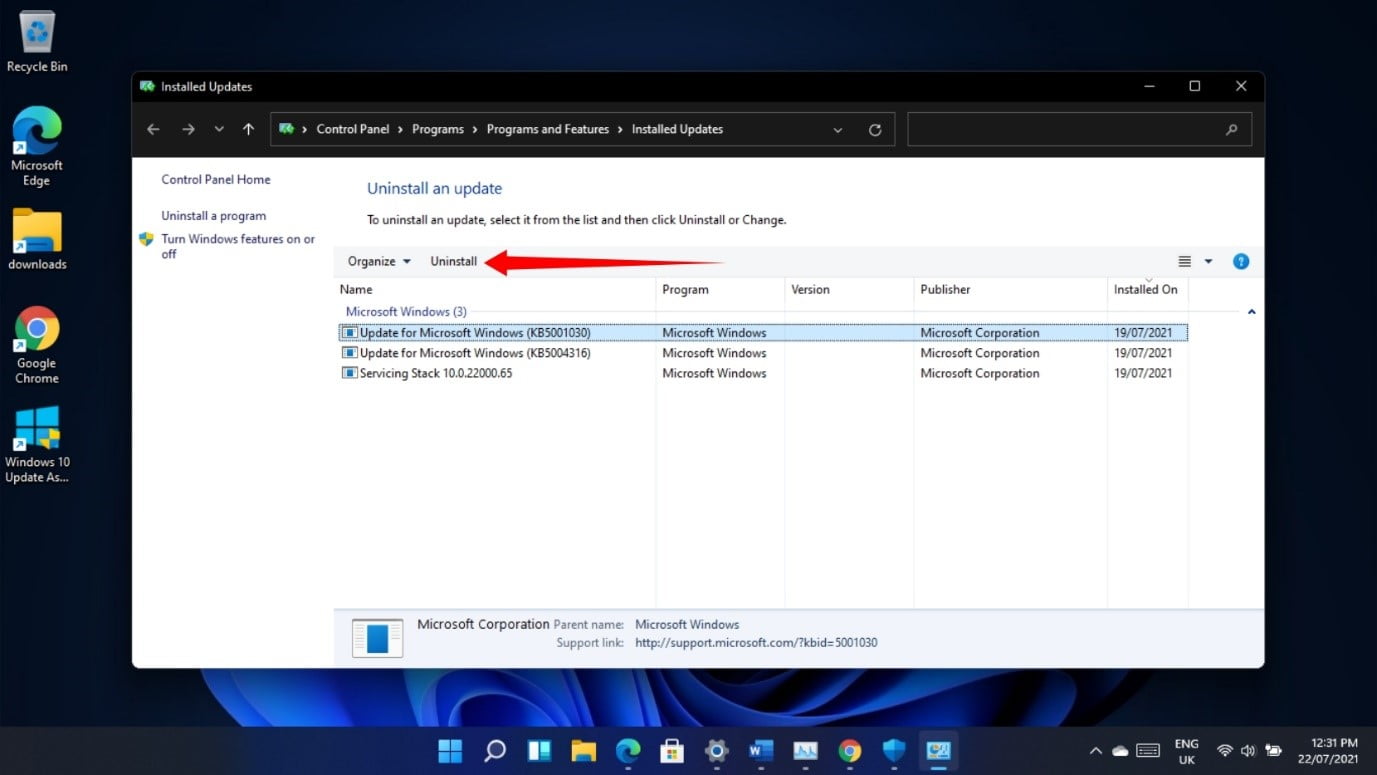1377x775 pixels.
Task: Navigate up one level using the up arrow
Action: pyautogui.click(x=248, y=129)
